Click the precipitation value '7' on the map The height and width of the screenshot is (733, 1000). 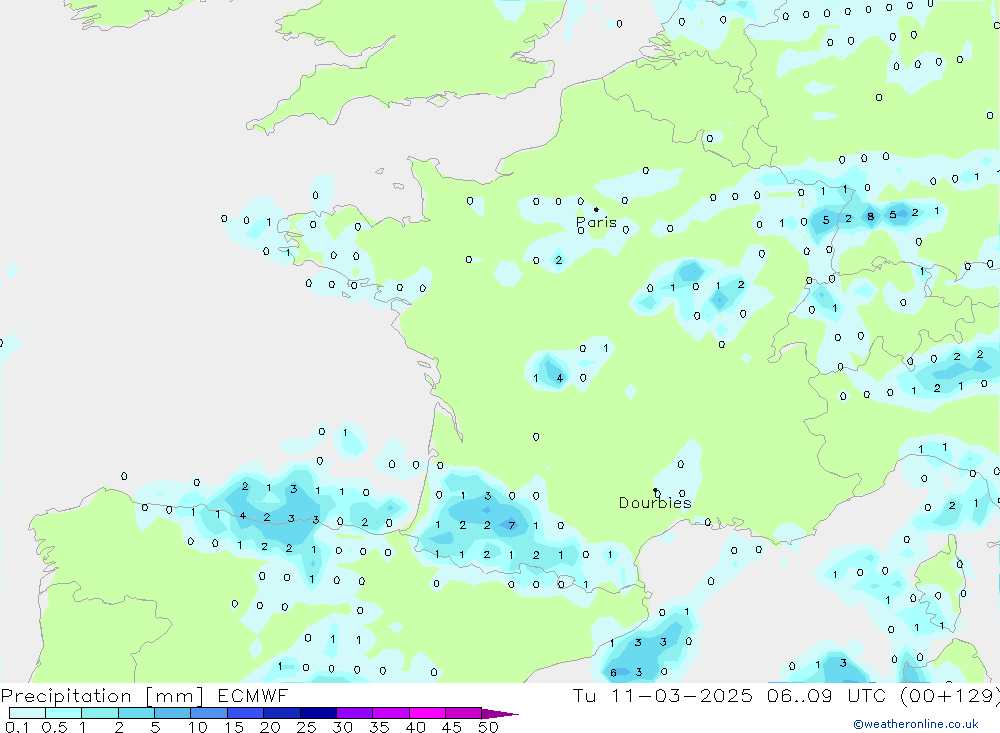point(511,526)
